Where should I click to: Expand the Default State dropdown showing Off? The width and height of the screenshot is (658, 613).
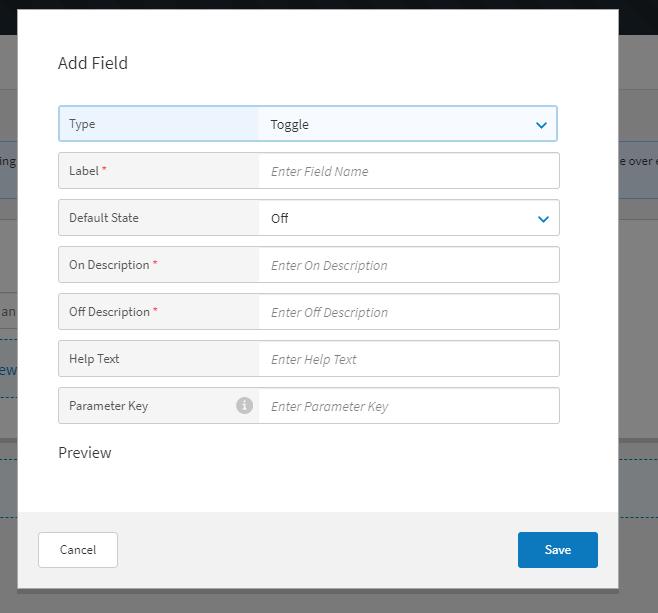tap(400, 218)
